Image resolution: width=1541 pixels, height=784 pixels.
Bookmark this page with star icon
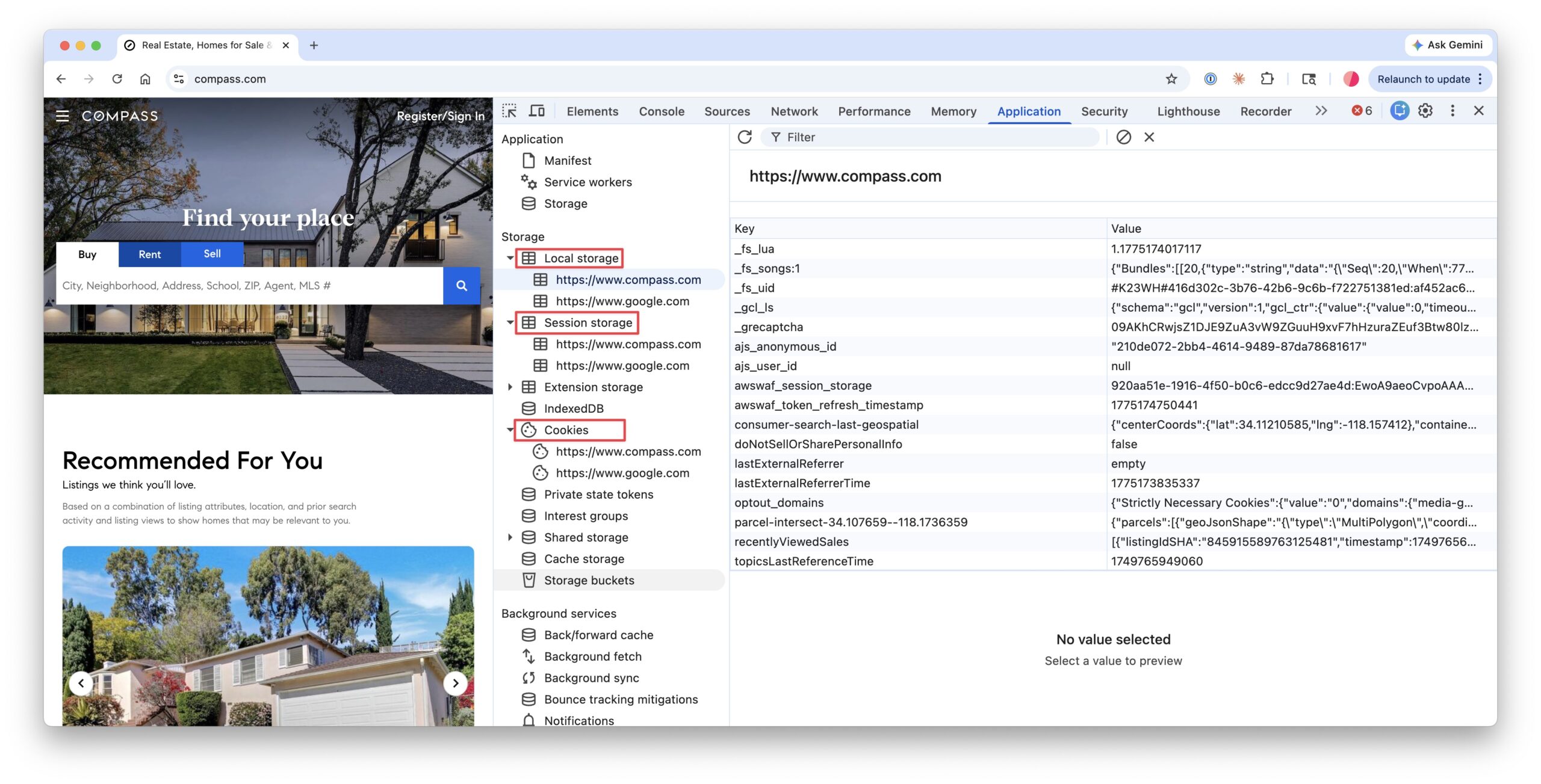coord(1171,79)
